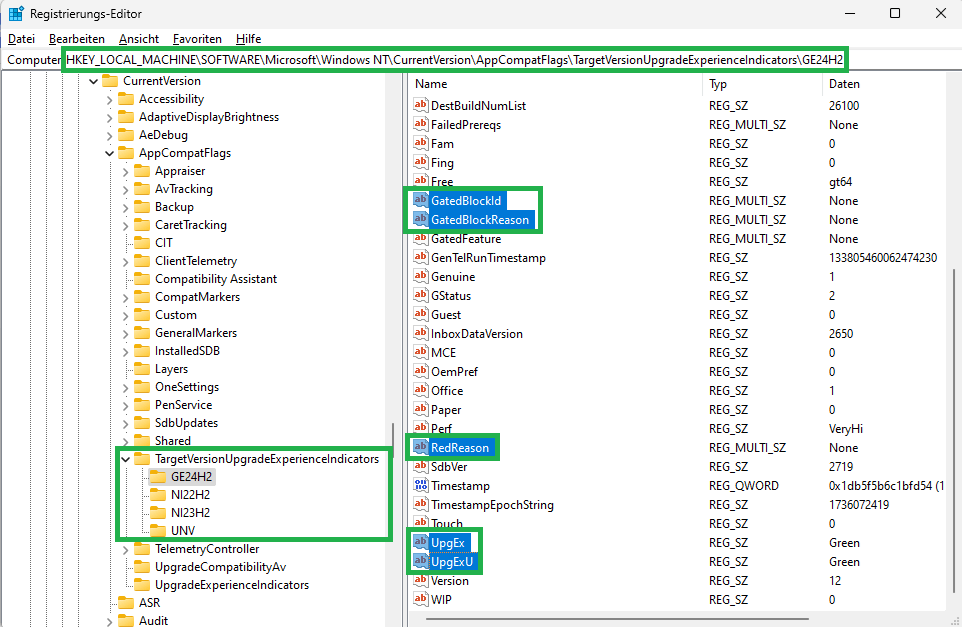Sort values by the Name column header
Viewport: 962px width, 627px height.
pos(431,84)
